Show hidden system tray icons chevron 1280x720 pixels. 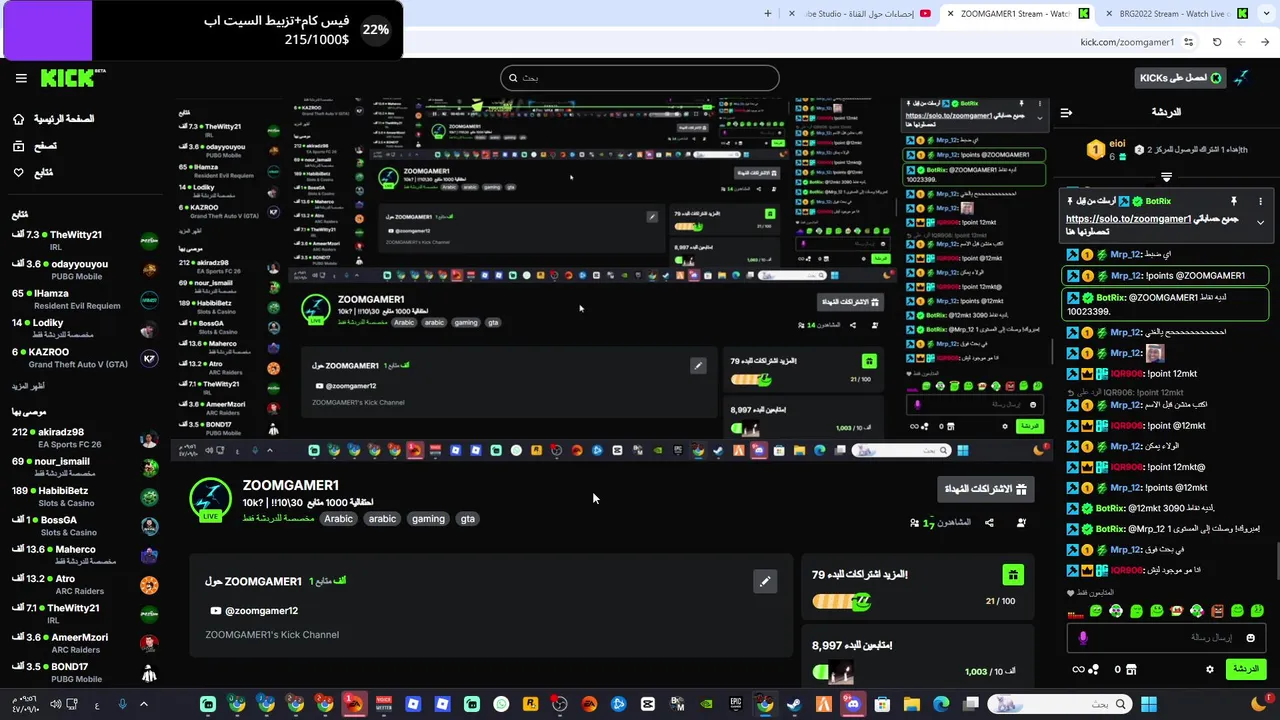coord(143,705)
